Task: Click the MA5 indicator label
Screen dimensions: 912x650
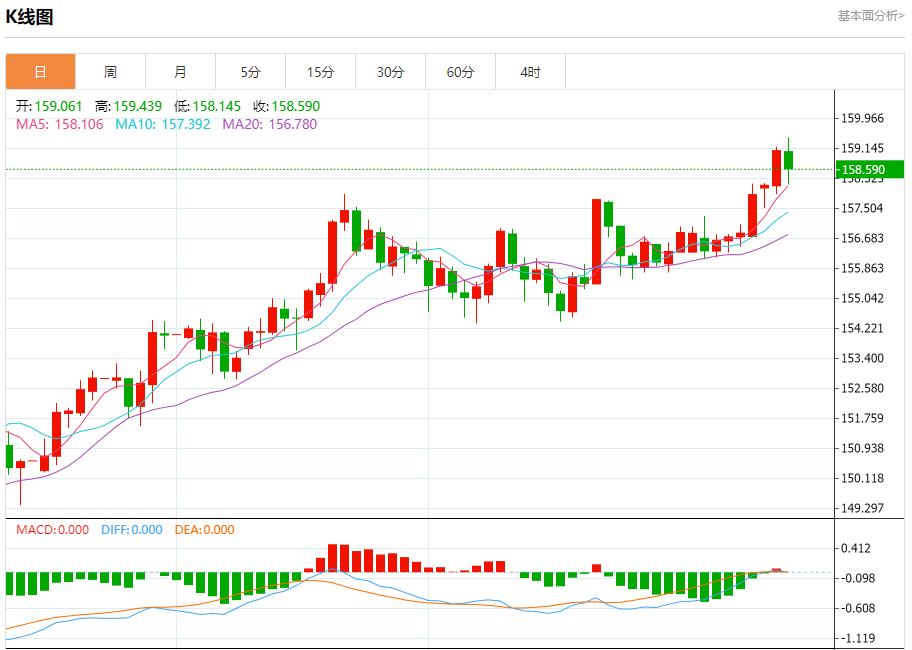Action: [x=59, y=124]
